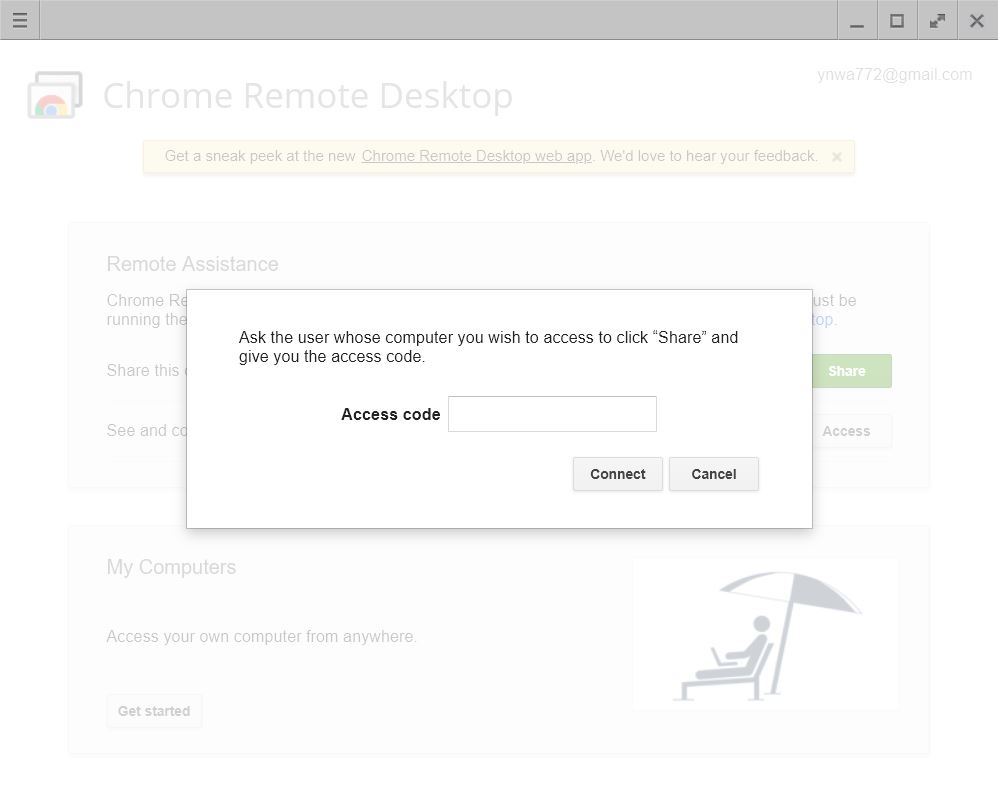Toggle full-screen mode with the arrows icon

point(937,20)
